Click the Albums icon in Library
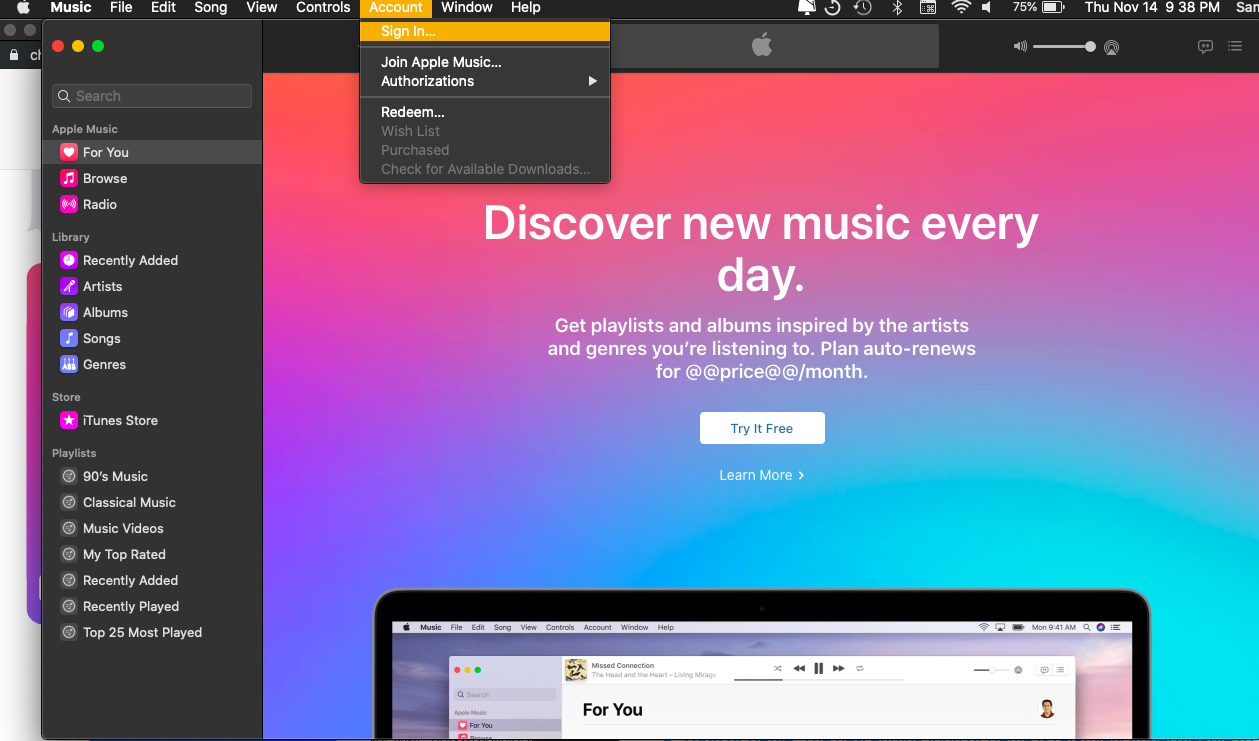 tap(68, 312)
